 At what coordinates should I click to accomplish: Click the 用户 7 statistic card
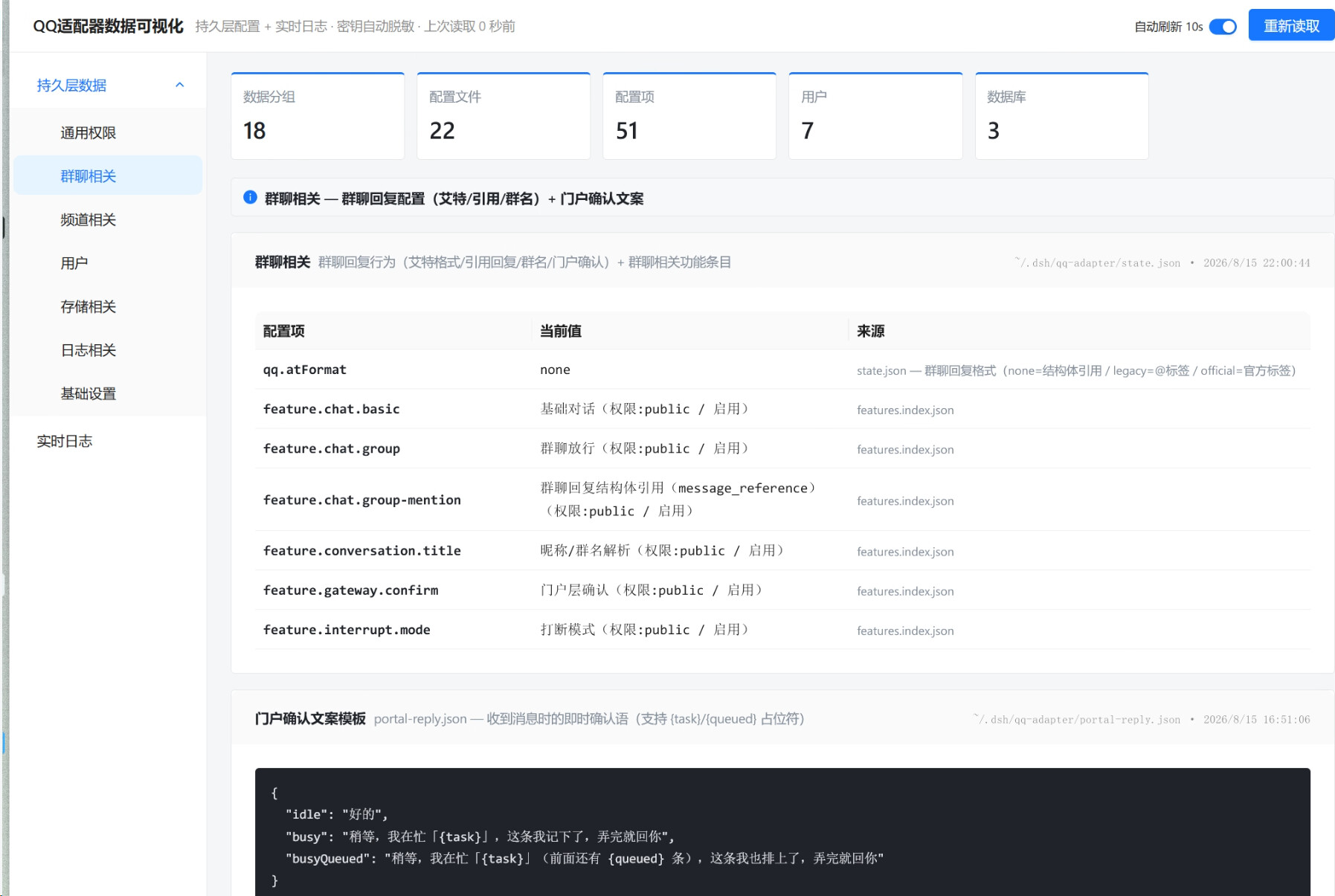pos(875,116)
